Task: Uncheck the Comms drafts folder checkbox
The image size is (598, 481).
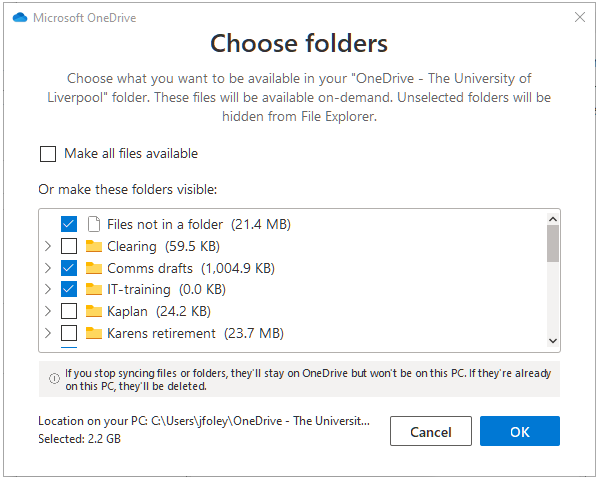Action: 69,268
